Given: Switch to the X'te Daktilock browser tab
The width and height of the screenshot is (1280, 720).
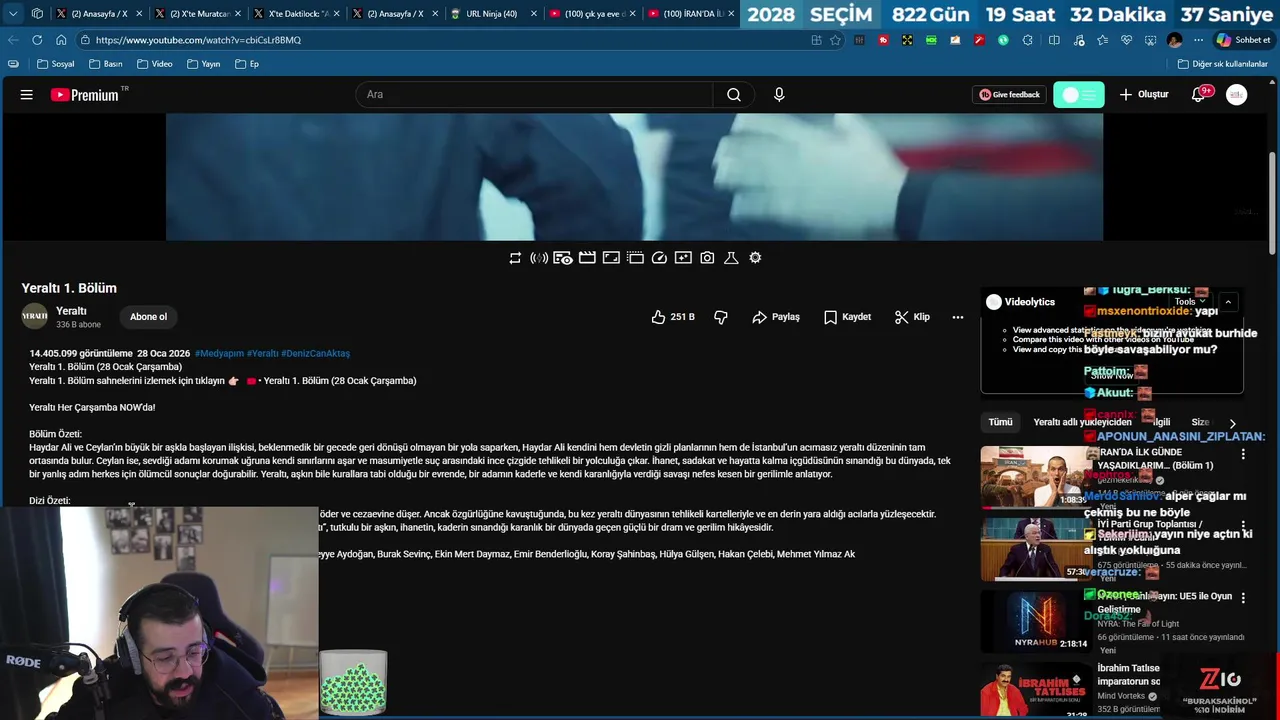Looking at the screenshot, I should [x=296, y=14].
